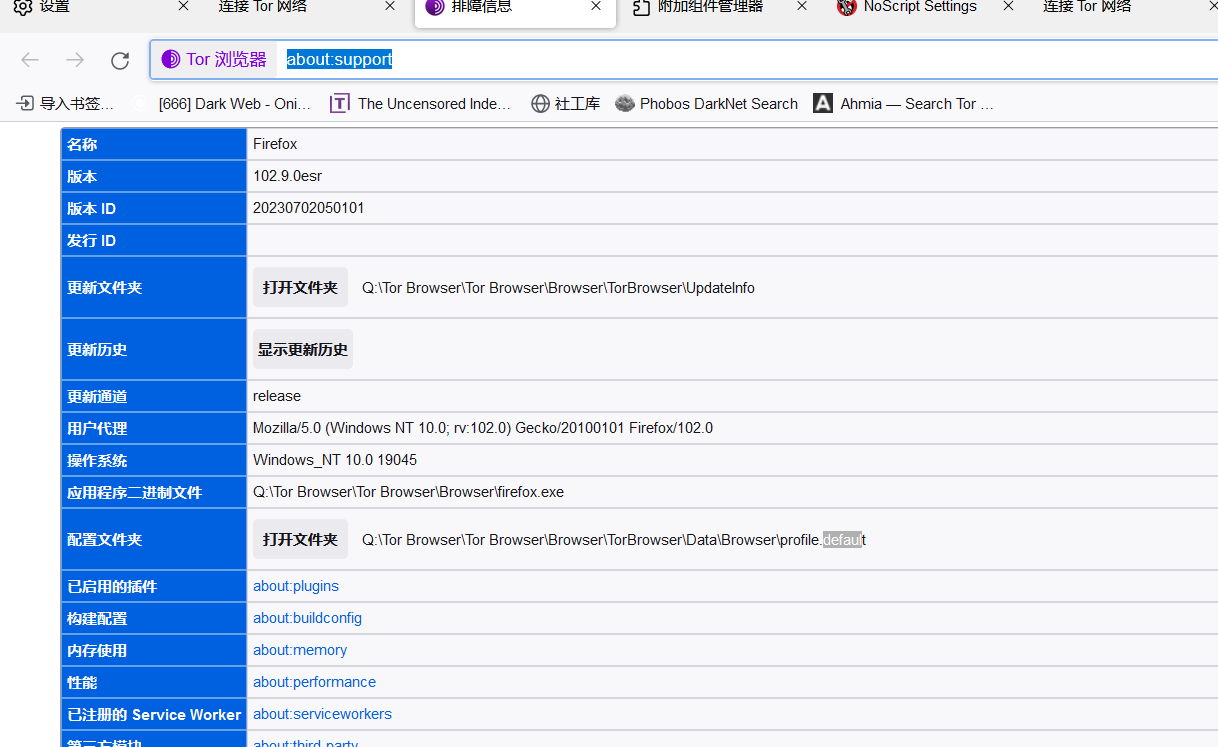The image size is (1218, 747).
Task: Click the 已注册的 Service Worker header
Action: click(154, 714)
